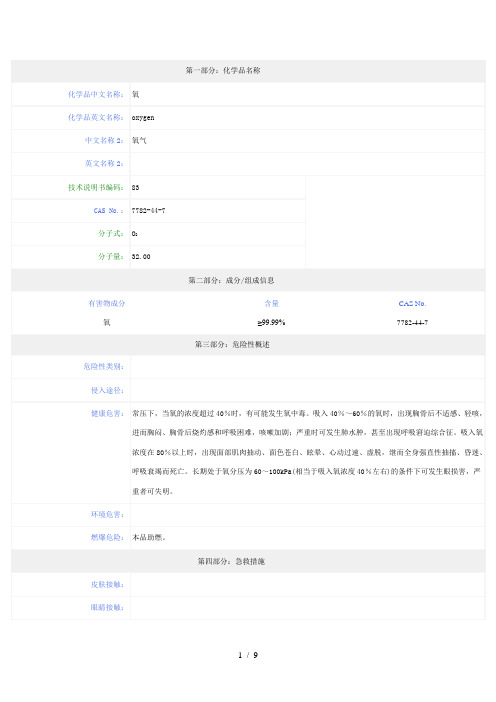
Task: Click the label 危险性类别
Action: click(103, 367)
